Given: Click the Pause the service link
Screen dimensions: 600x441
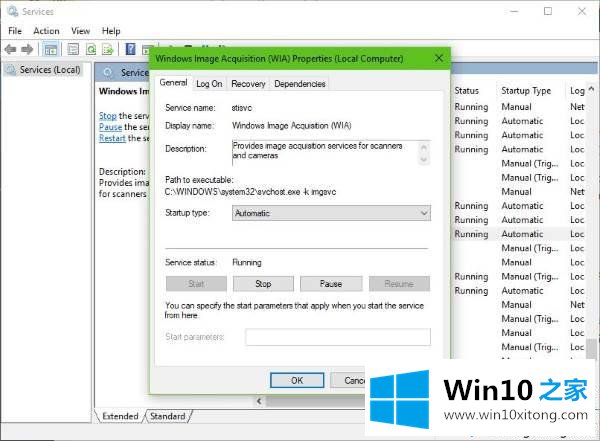Looking at the screenshot, I should (x=110, y=127).
